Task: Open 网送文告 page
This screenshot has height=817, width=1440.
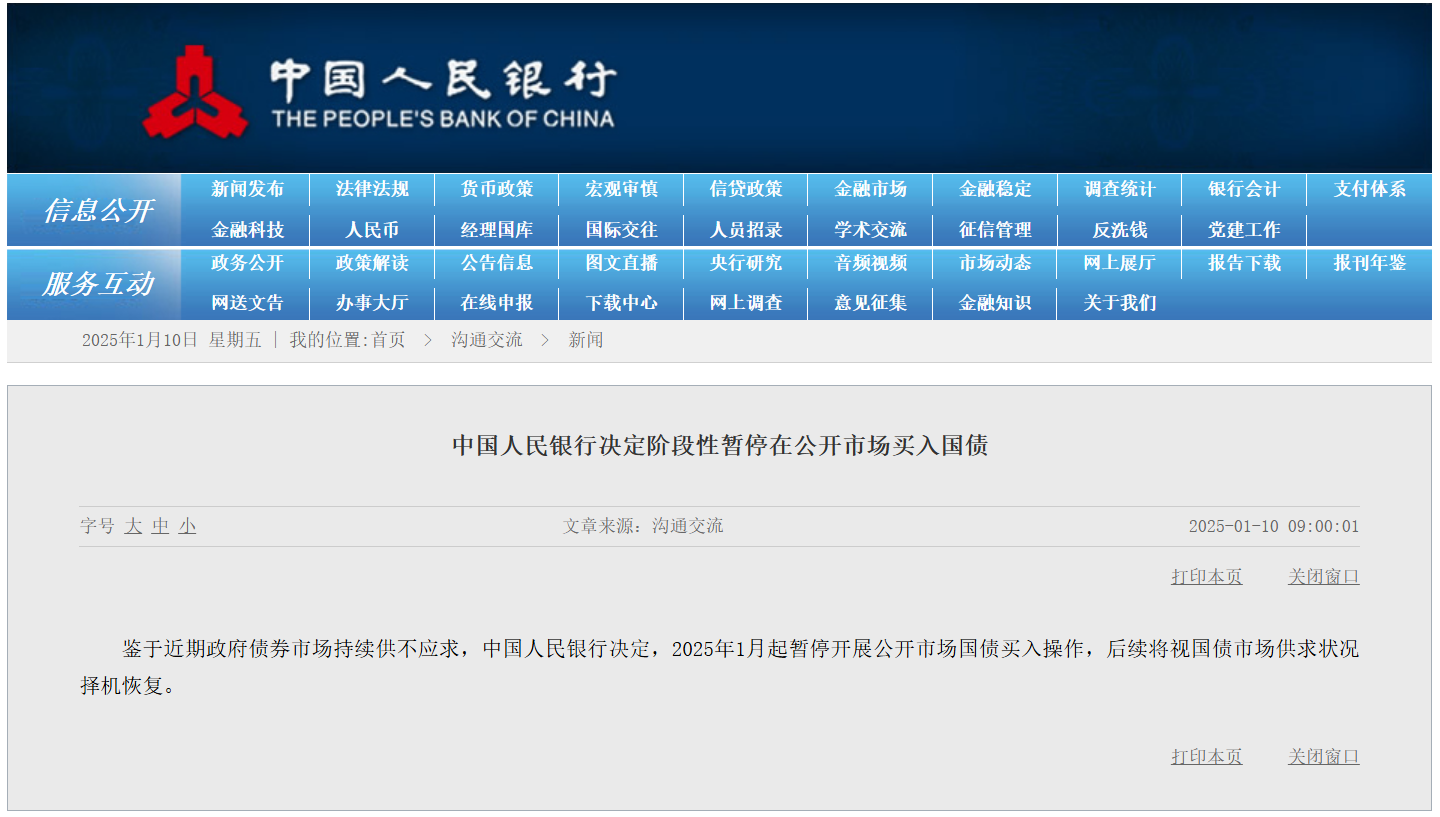Action: coord(247,303)
